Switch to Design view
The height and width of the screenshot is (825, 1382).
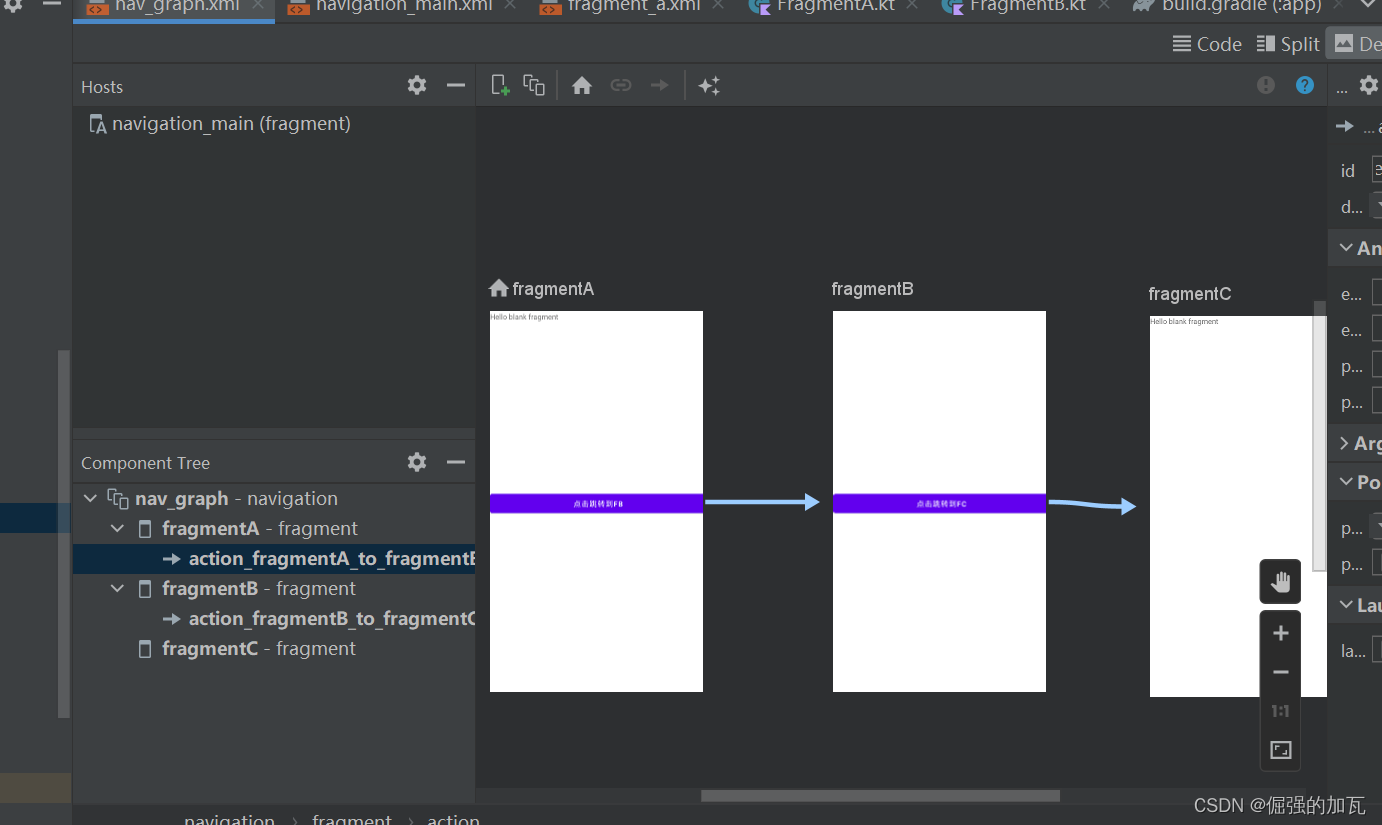click(1356, 44)
